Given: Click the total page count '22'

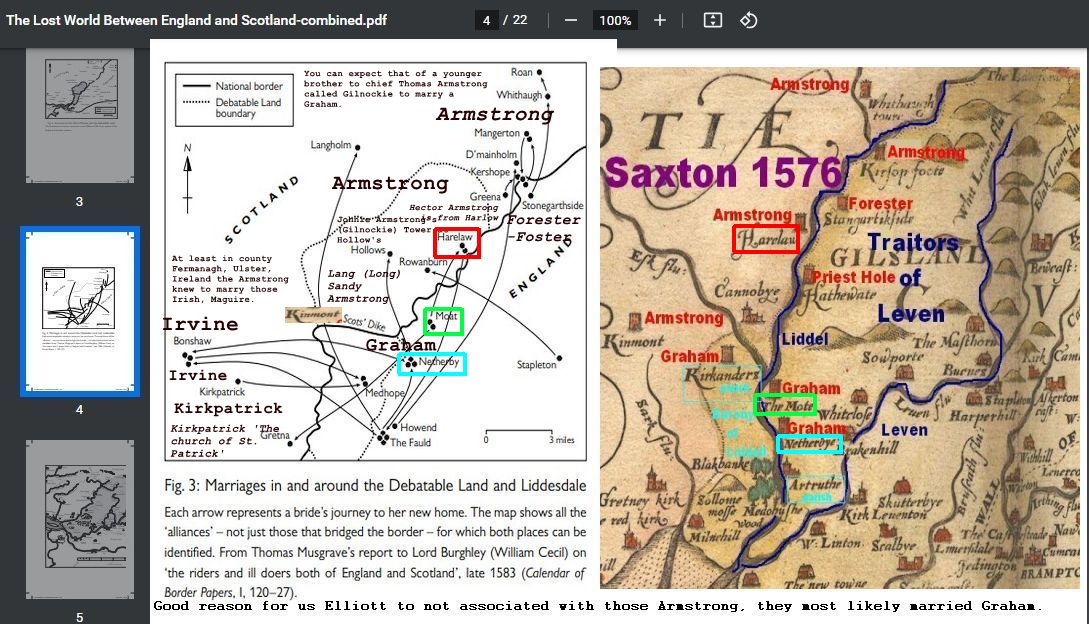Looking at the screenshot, I should 520,20.
